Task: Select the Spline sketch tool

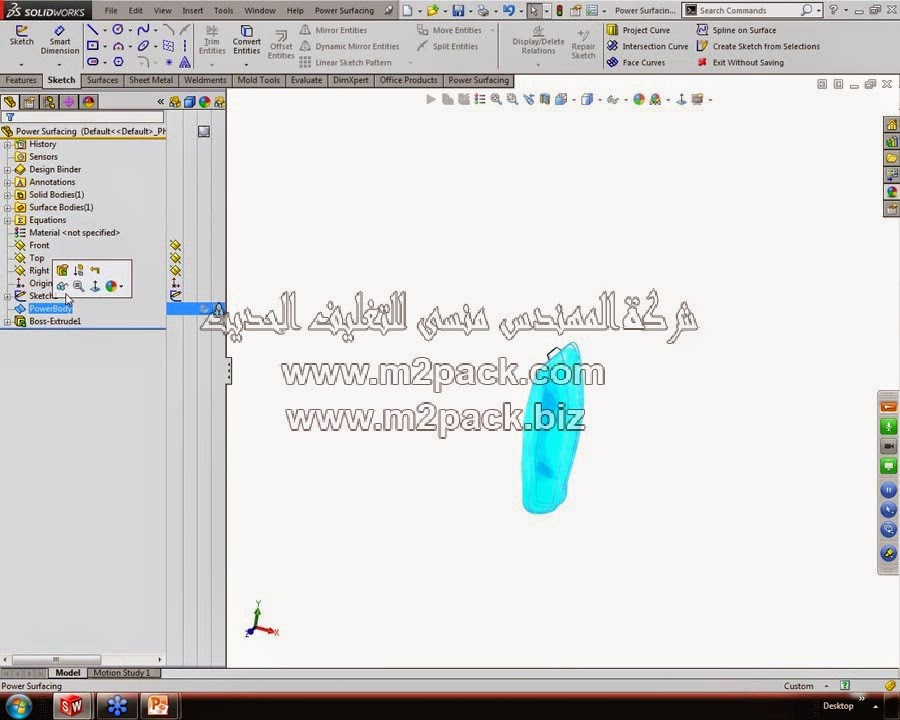Action: [x=143, y=30]
